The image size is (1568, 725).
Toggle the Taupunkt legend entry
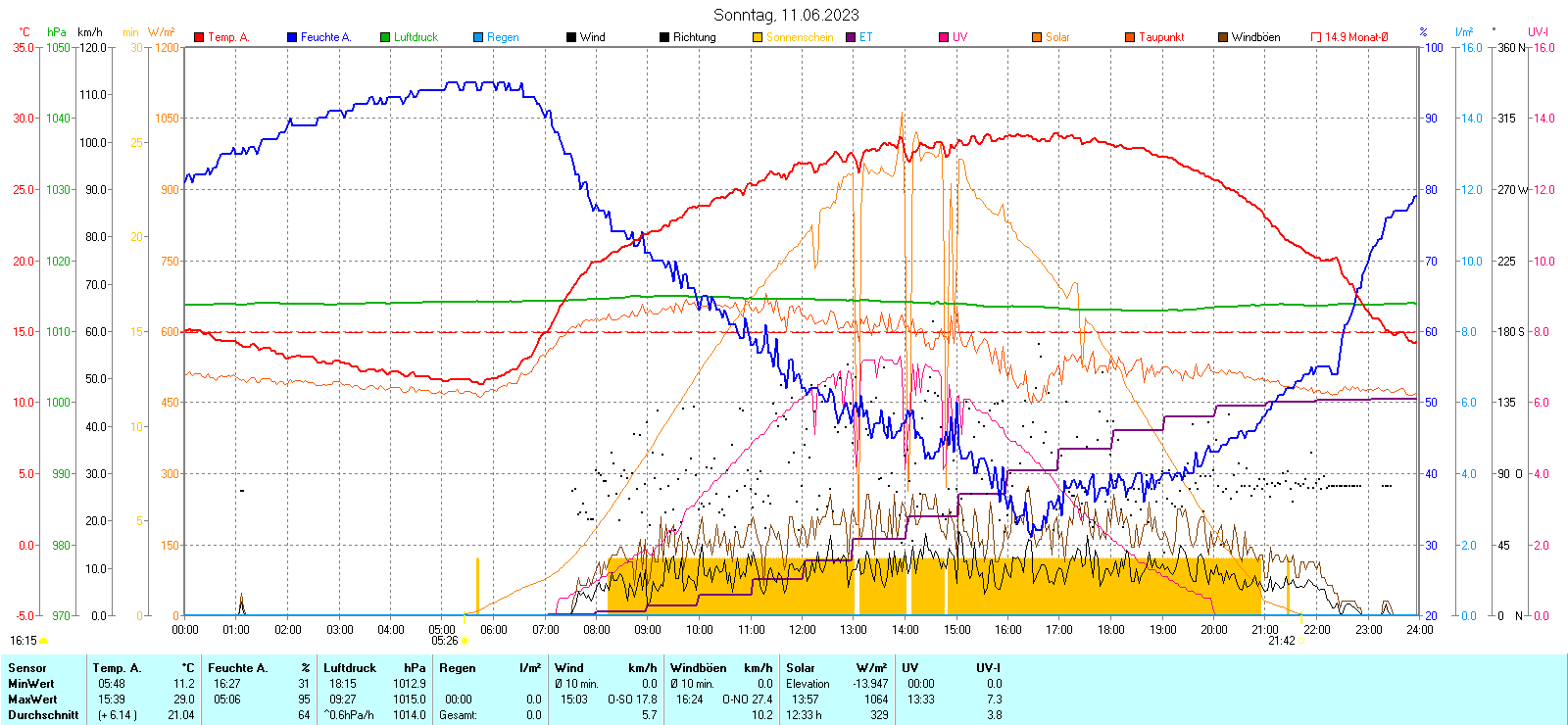(1161, 37)
